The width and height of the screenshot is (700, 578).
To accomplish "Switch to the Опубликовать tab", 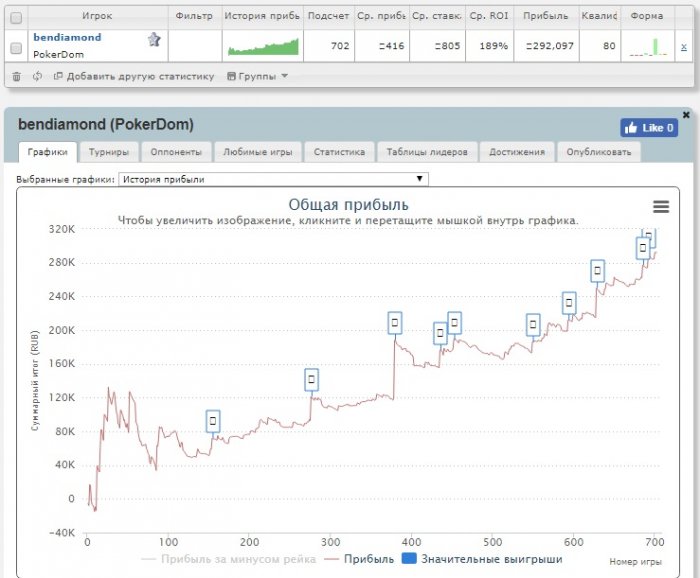I will 599,152.
